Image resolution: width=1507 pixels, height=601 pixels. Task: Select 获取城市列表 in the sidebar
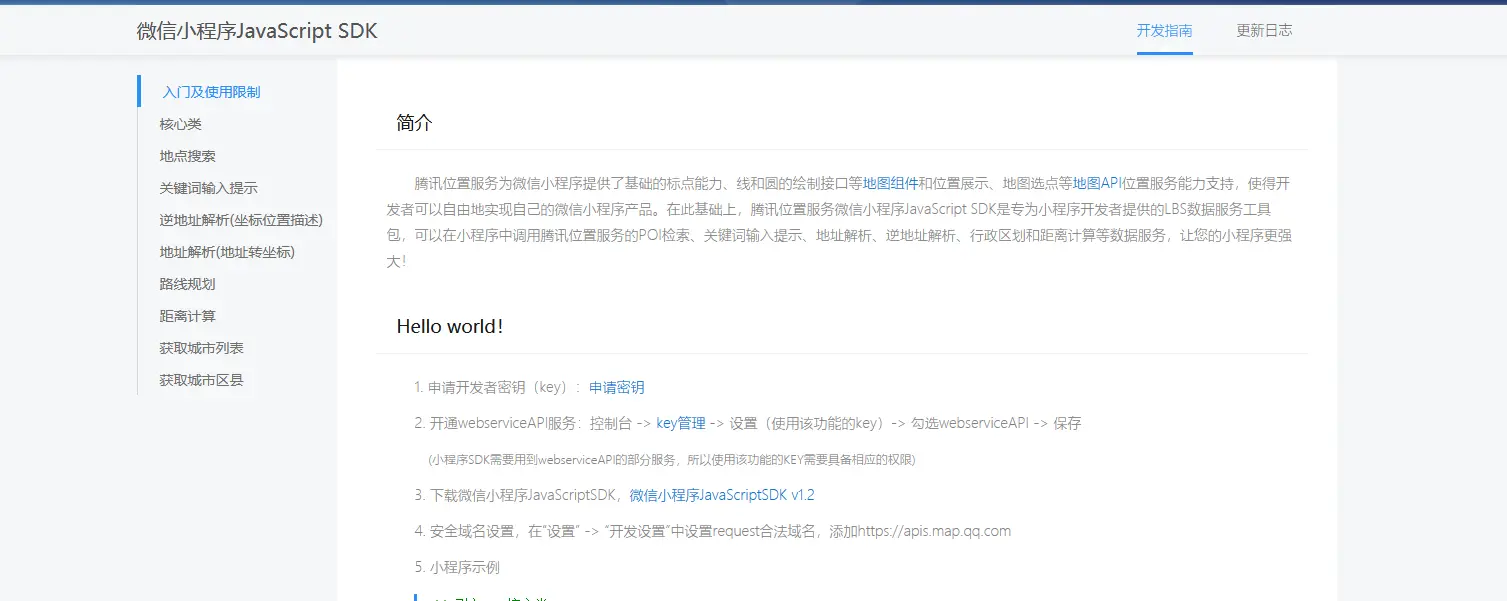201,348
